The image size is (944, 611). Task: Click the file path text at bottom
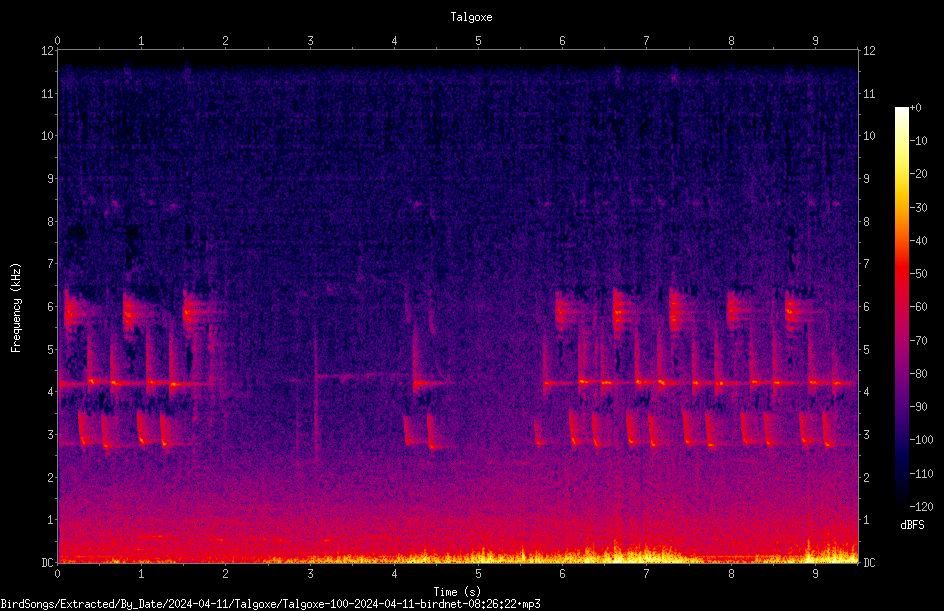270,604
